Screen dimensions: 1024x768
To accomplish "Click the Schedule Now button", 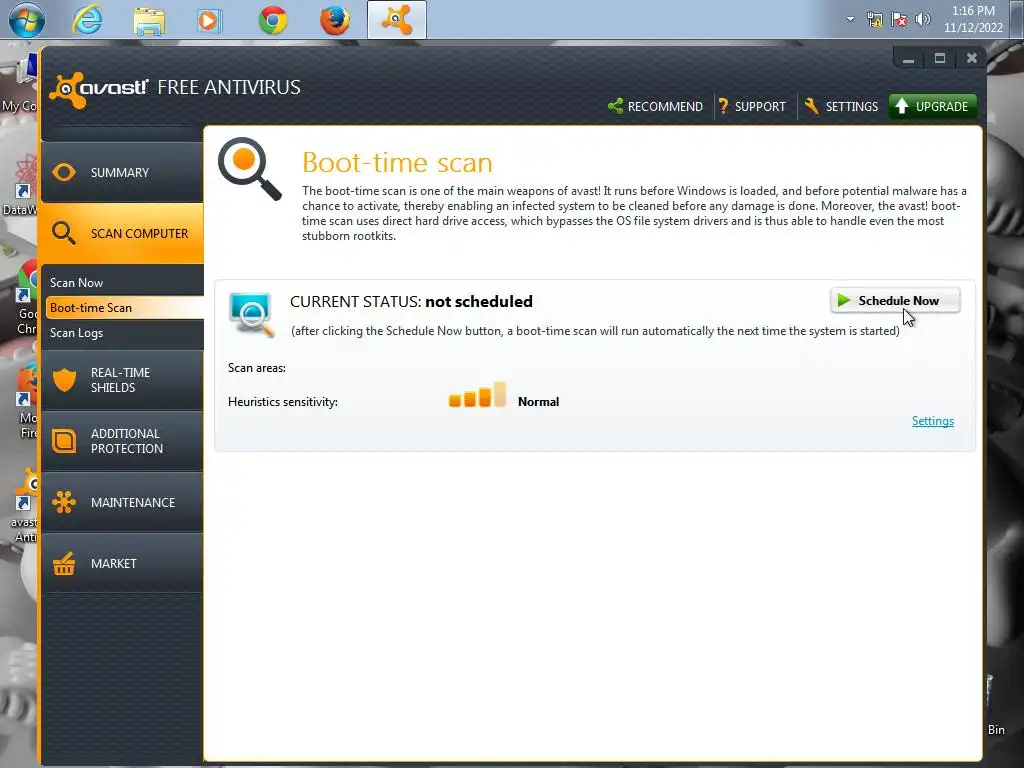I will 895,300.
